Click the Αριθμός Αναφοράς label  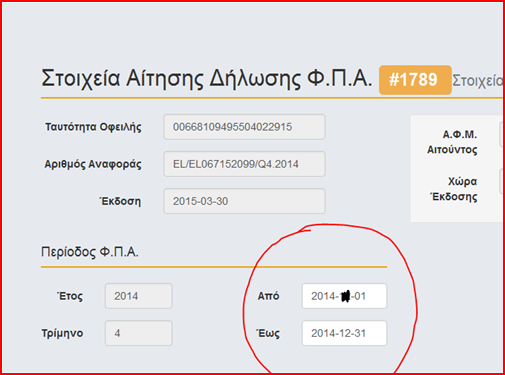[x=93, y=164]
